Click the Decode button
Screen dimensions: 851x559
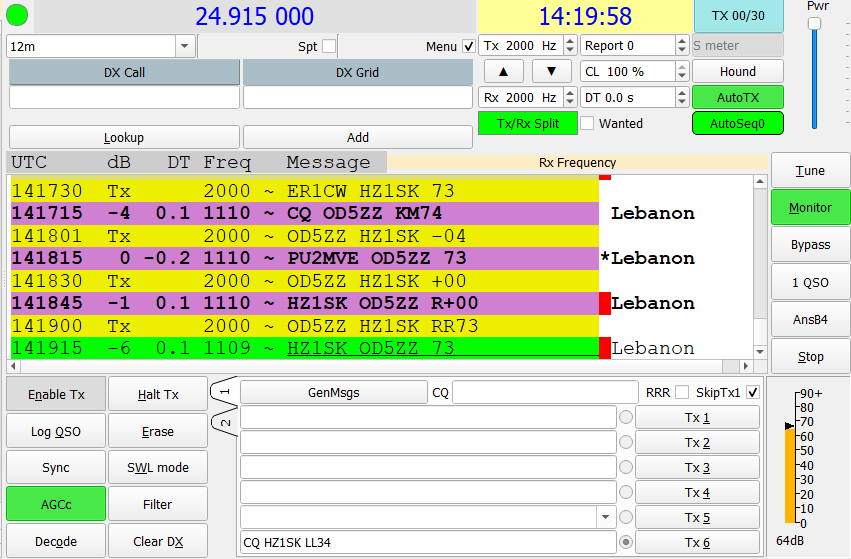tap(56, 541)
